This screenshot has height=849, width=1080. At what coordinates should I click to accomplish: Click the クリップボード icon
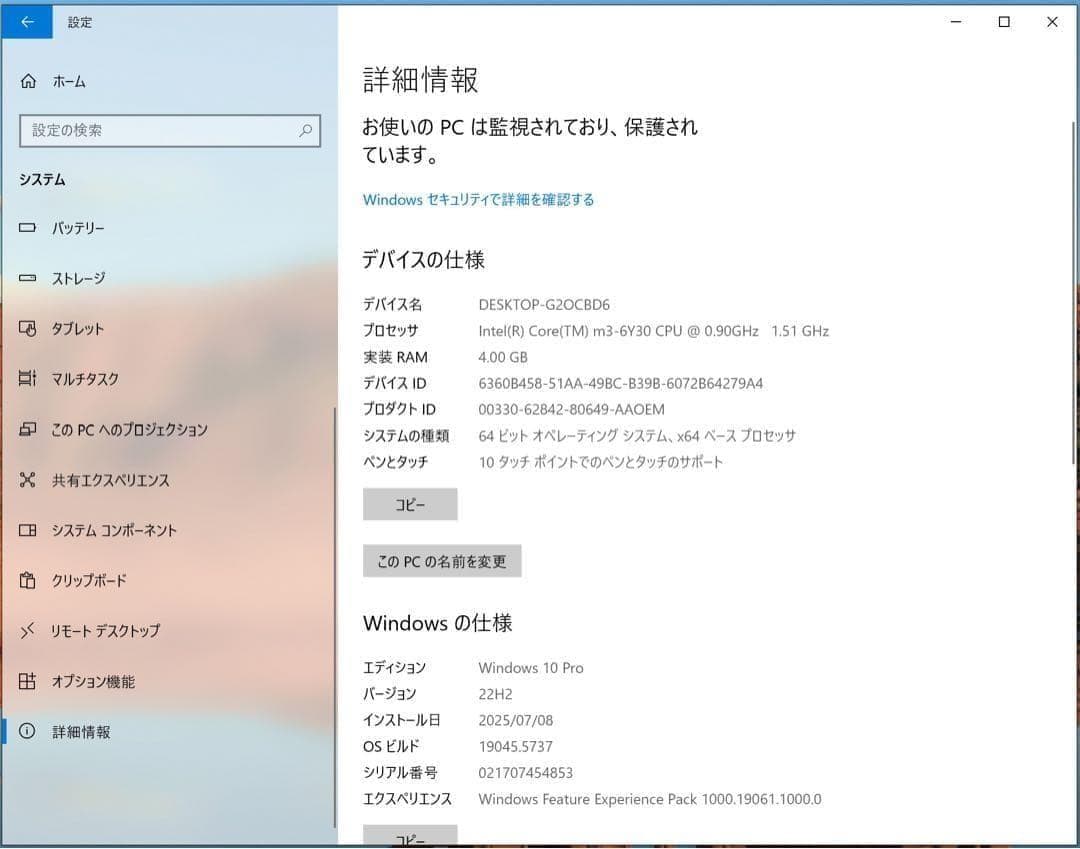[28, 580]
